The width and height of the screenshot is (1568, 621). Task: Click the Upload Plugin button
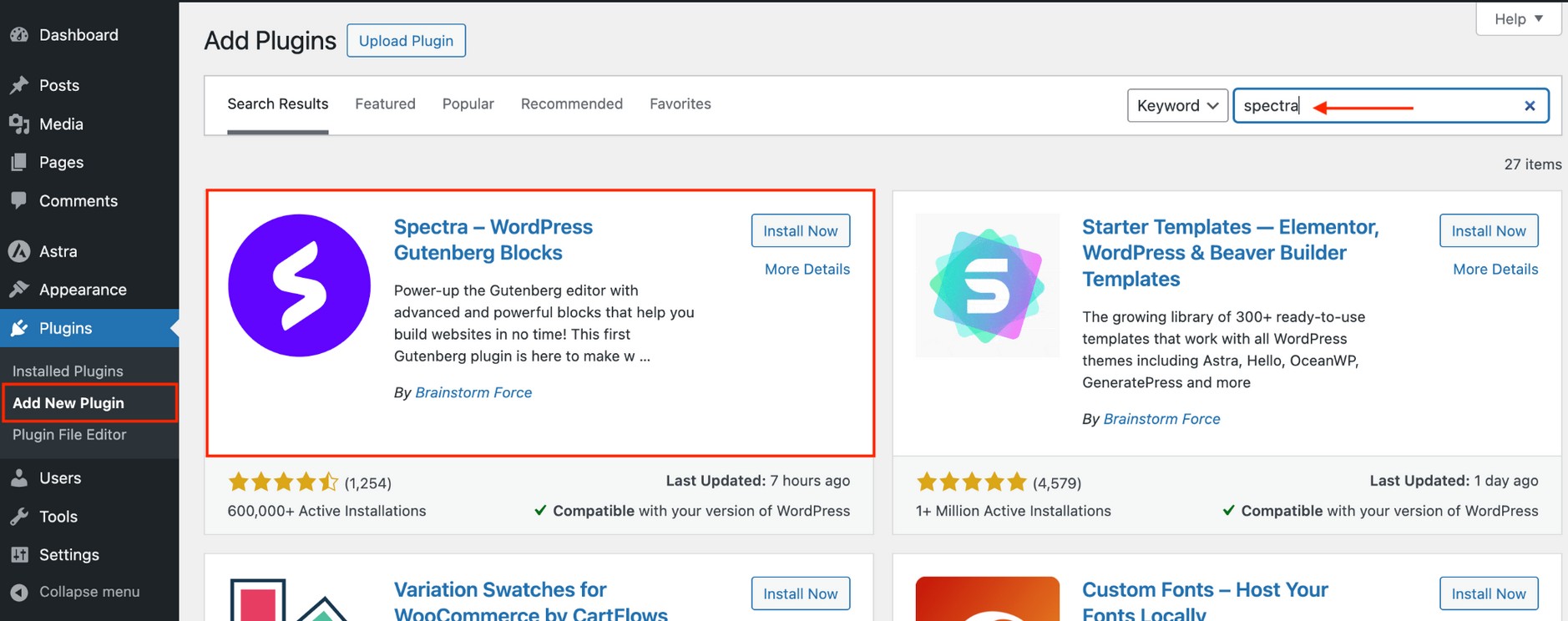tap(406, 41)
